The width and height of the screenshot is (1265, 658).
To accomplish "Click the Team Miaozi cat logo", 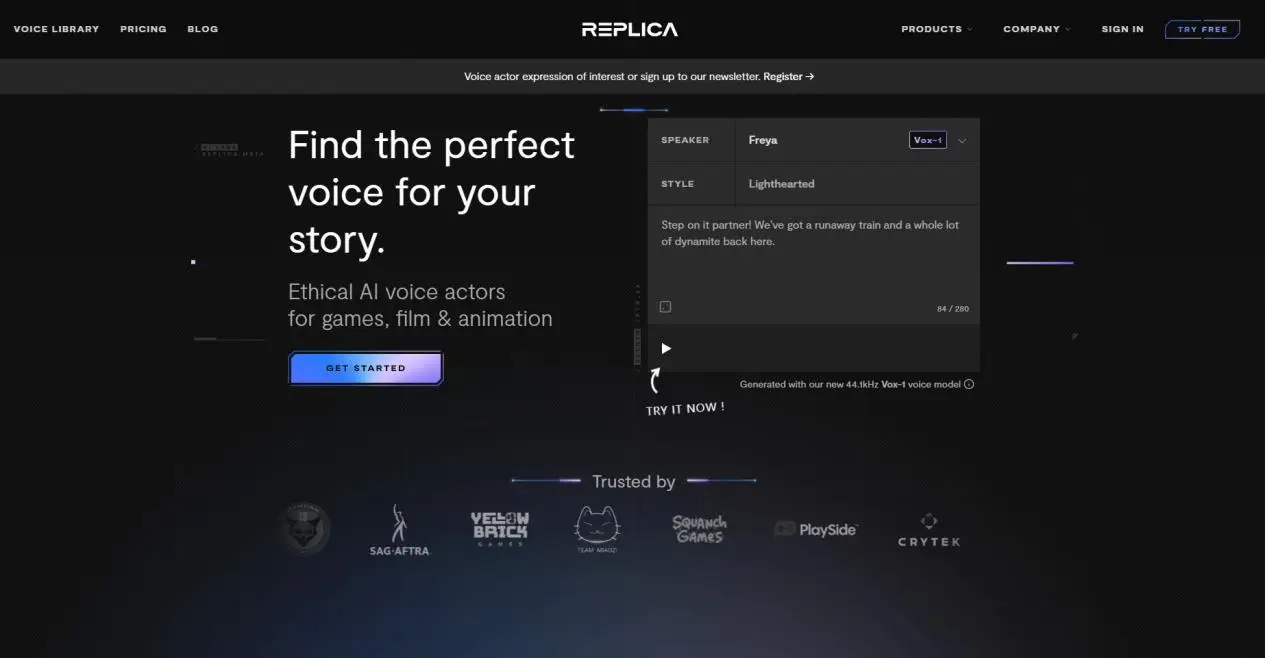I will point(597,530).
